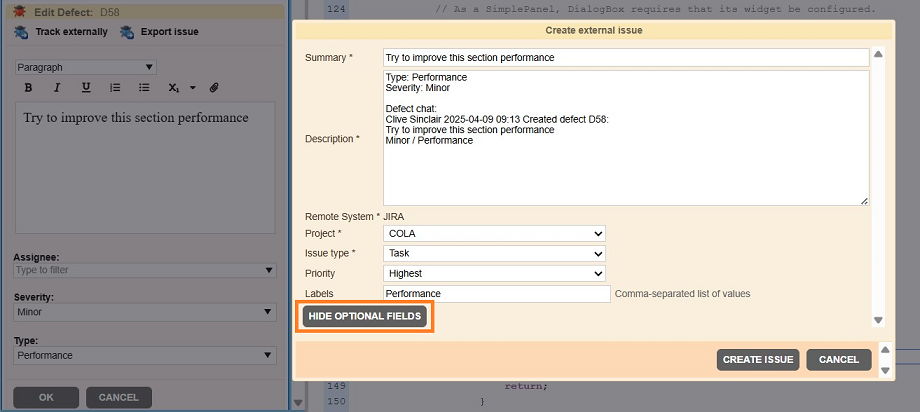Open the Project dropdown showing COLA
The height and width of the screenshot is (412, 920).
(x=494, y=233)
